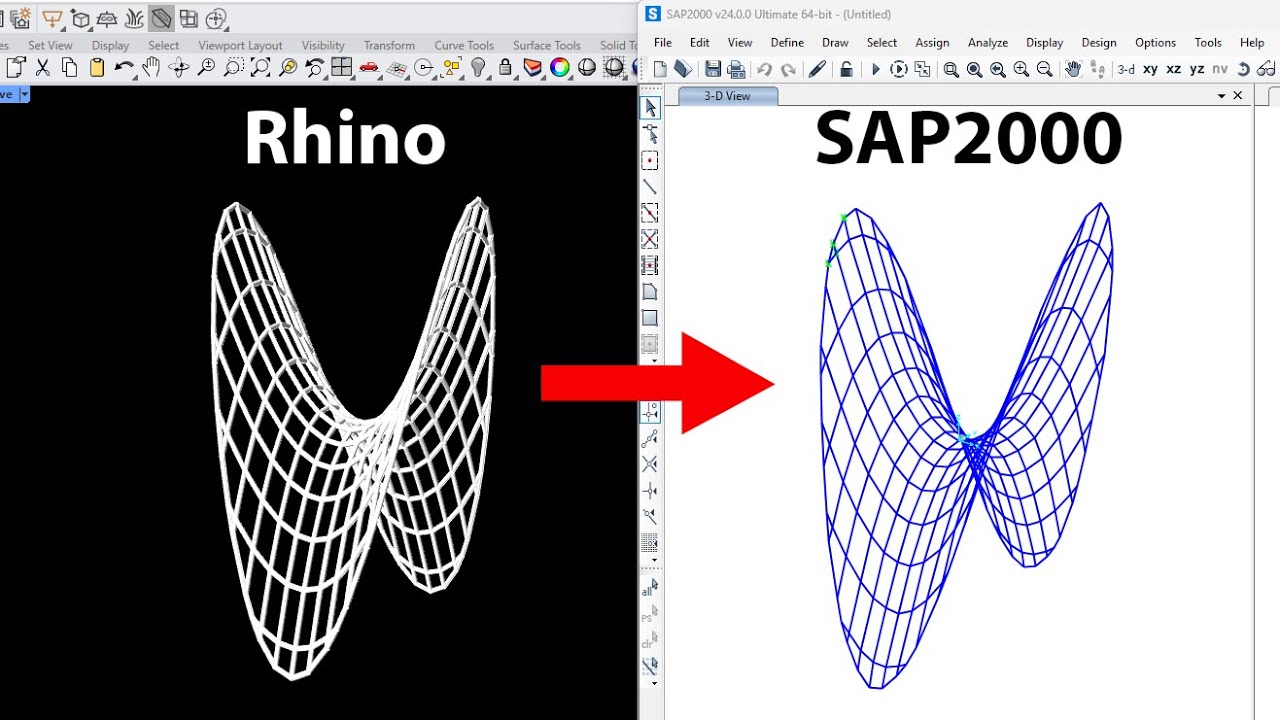Click the perspective glasses icon in SAP2000
Viewport: 1280px width, 720px height.
tap(1266, 69)
